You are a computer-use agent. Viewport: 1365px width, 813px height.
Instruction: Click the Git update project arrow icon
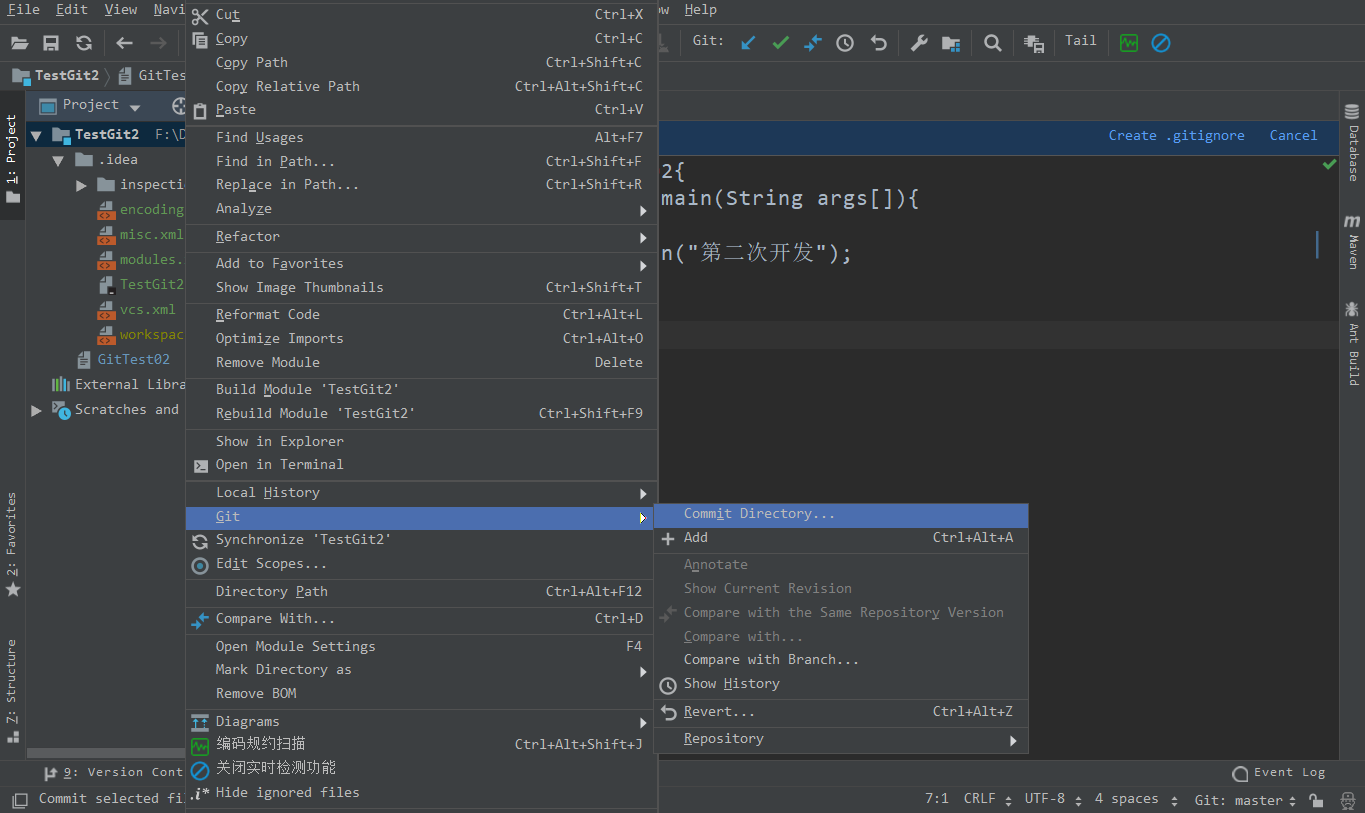click(x=748, y=43)
